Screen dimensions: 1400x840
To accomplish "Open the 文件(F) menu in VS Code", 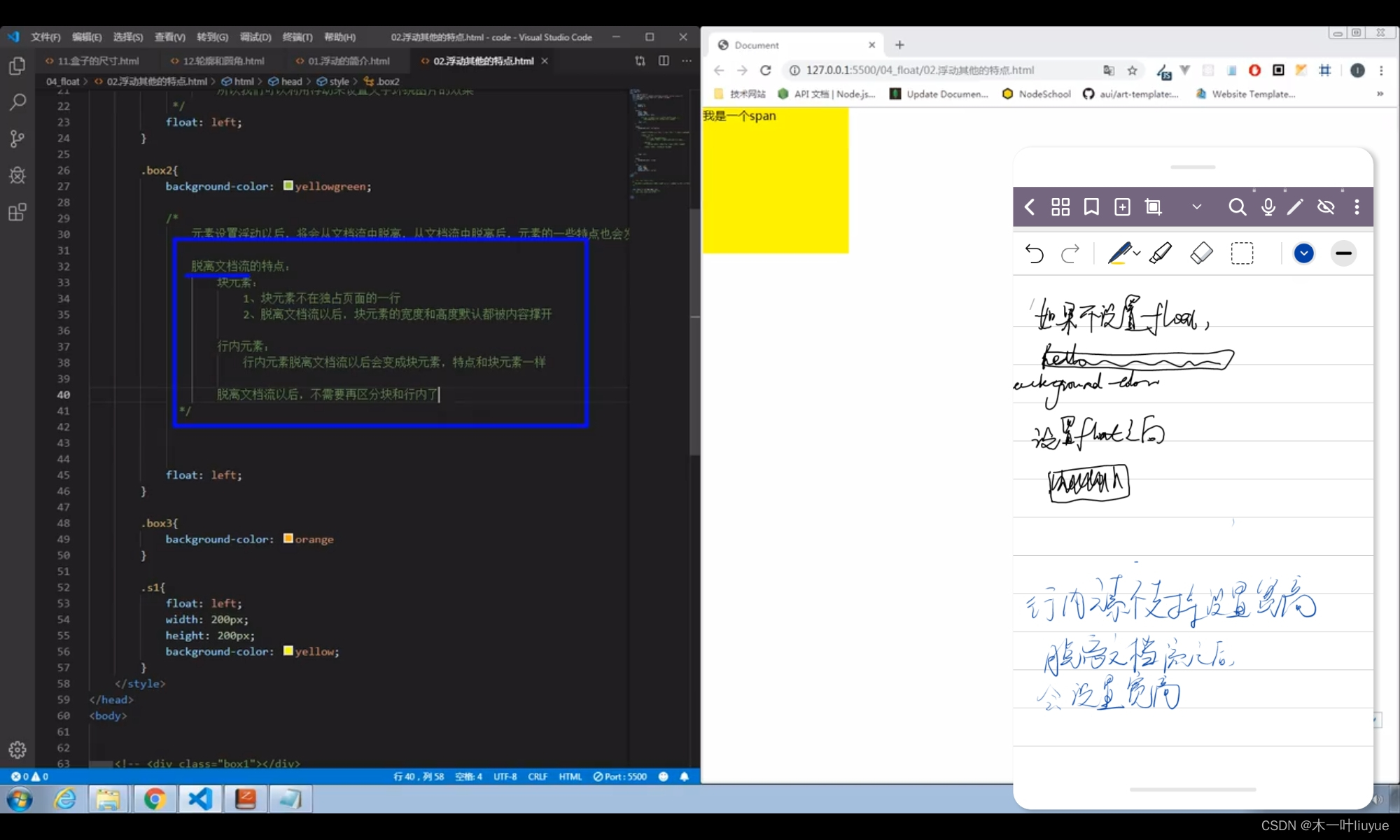I will [45, 37].
